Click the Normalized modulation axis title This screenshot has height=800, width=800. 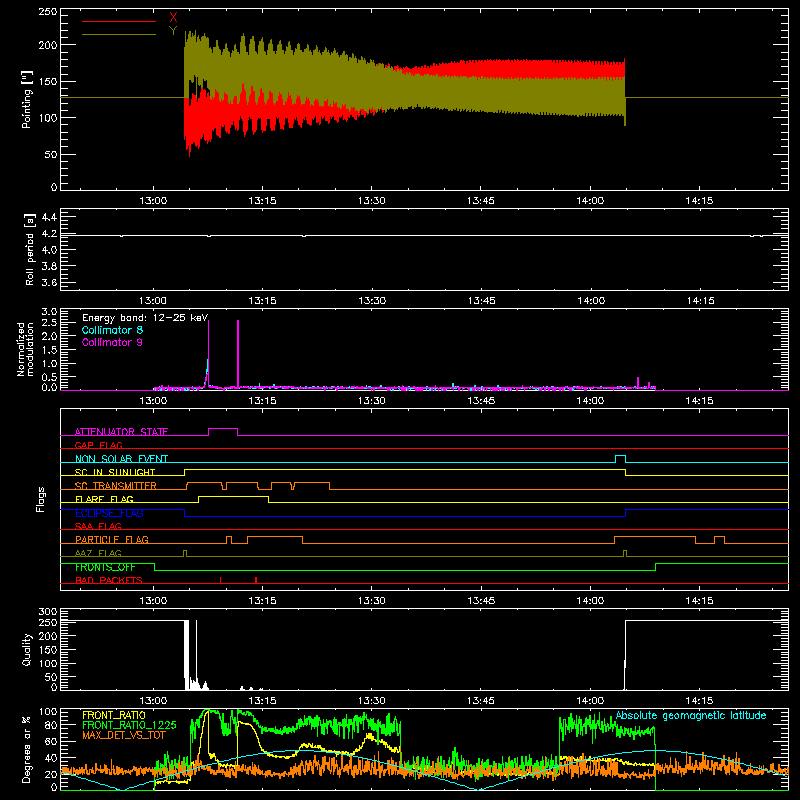tap(25, 349)
